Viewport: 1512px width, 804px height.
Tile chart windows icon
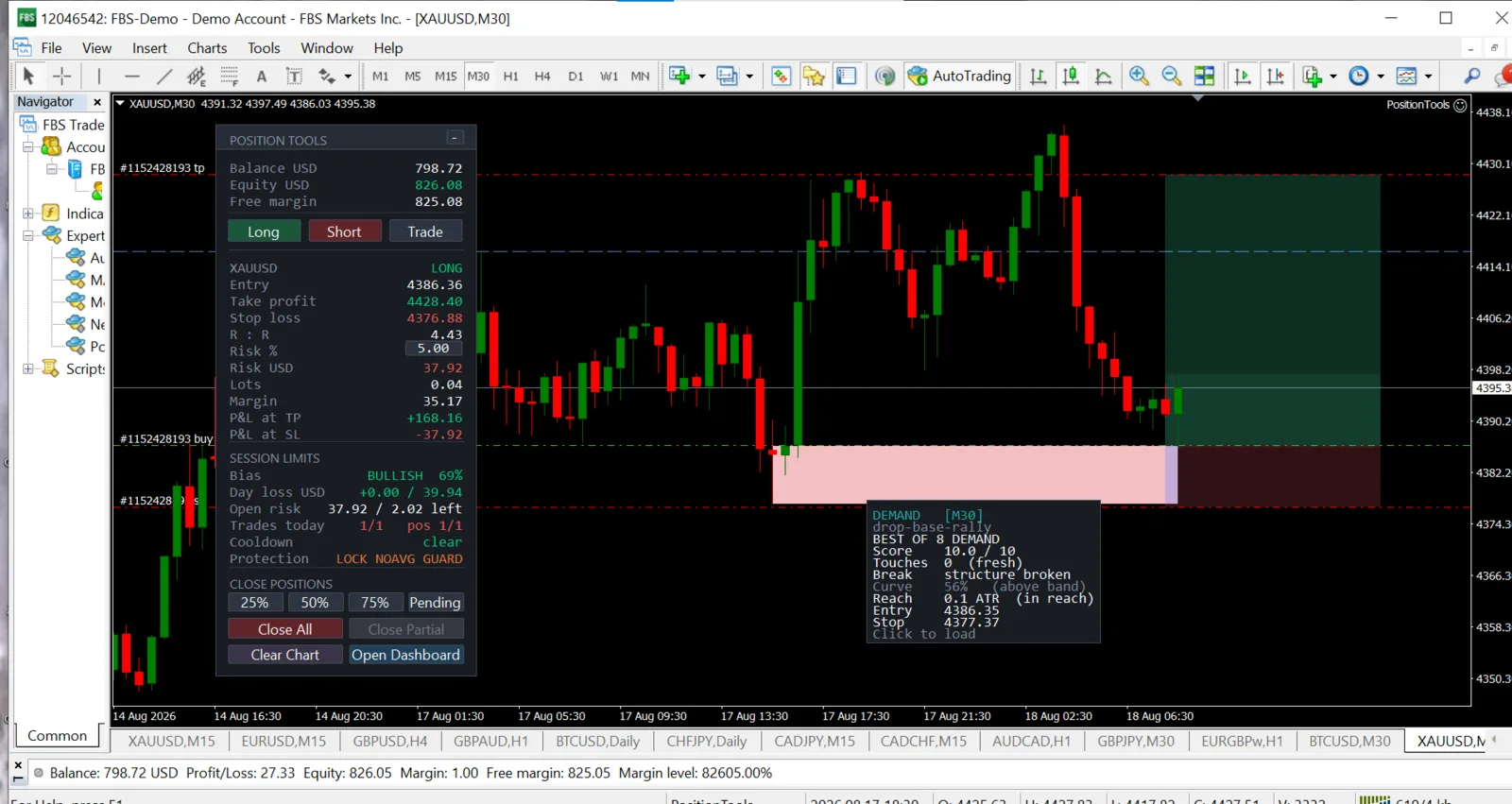tap(1204, 76)
